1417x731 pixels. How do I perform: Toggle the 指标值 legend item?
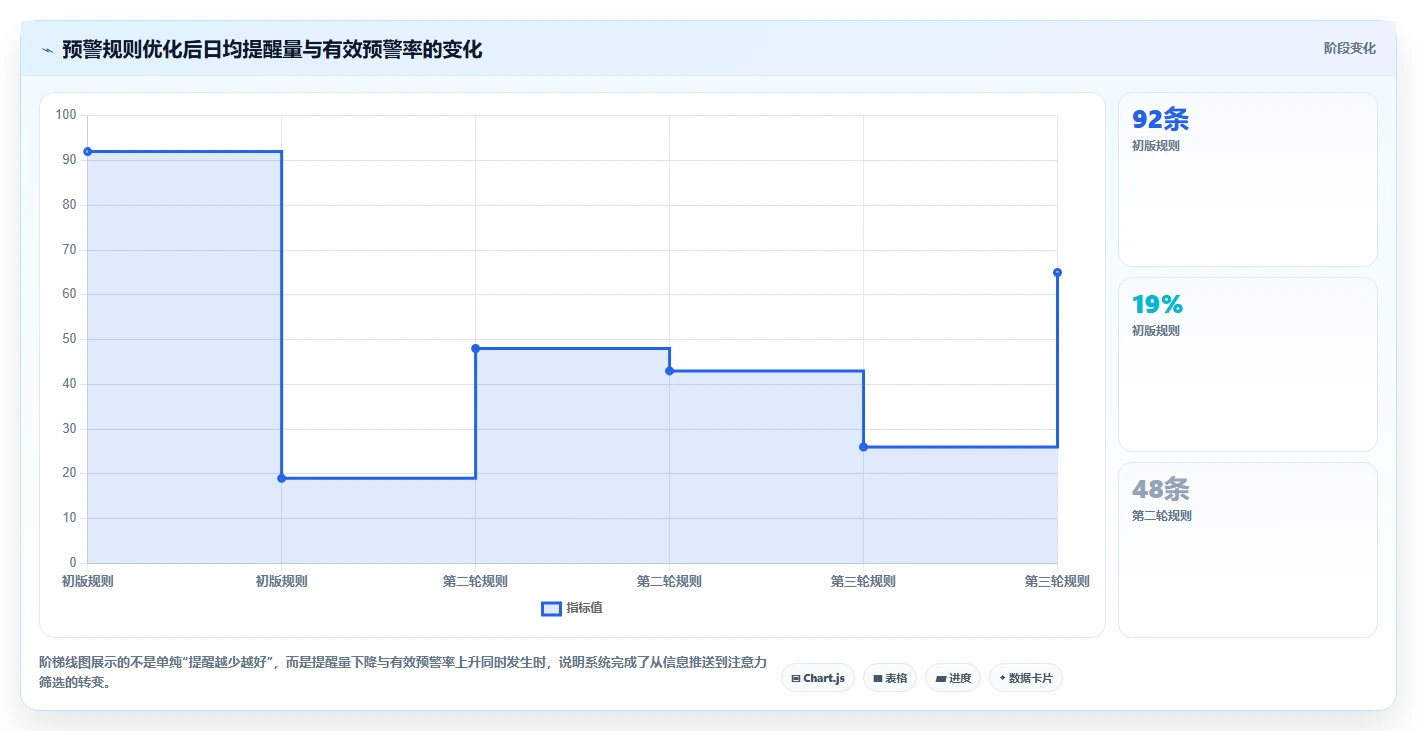point(572,608)
